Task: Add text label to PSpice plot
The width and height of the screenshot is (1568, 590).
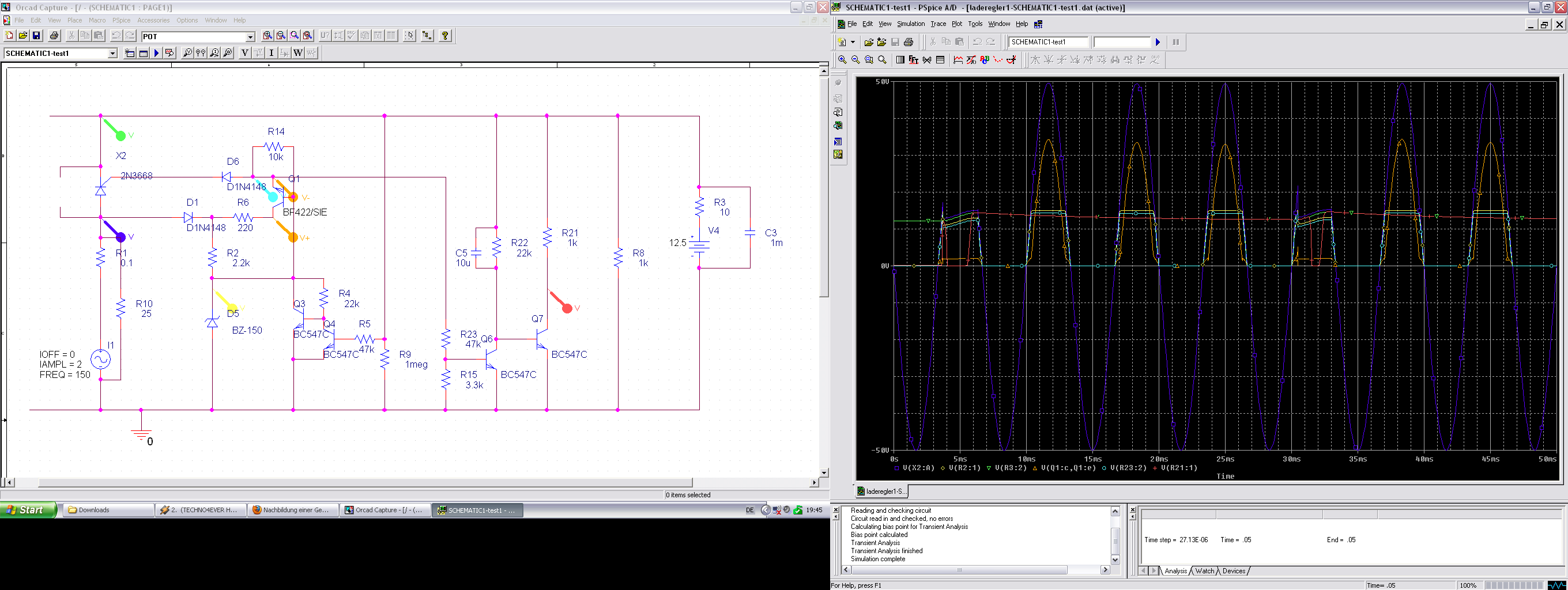Action: tap(985, 59)
